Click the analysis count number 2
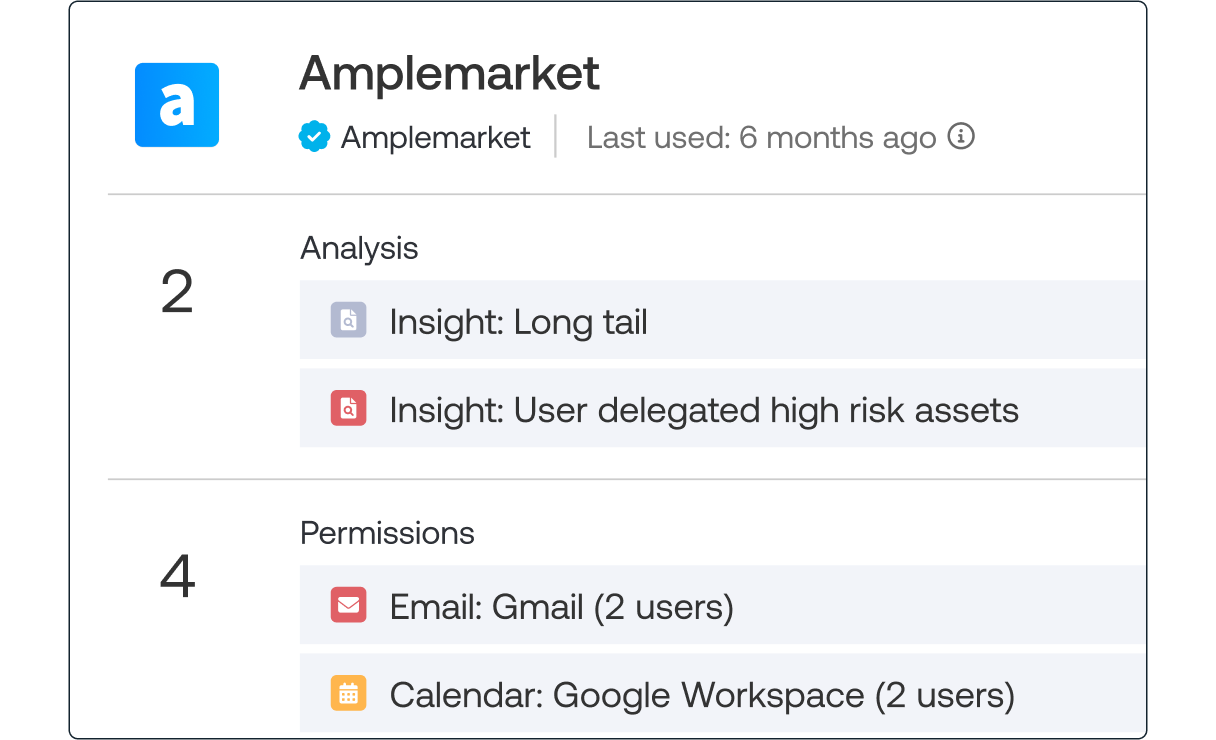Image resolution: width=1216 pixels, height=740 pixels. (x=177, y=294)
